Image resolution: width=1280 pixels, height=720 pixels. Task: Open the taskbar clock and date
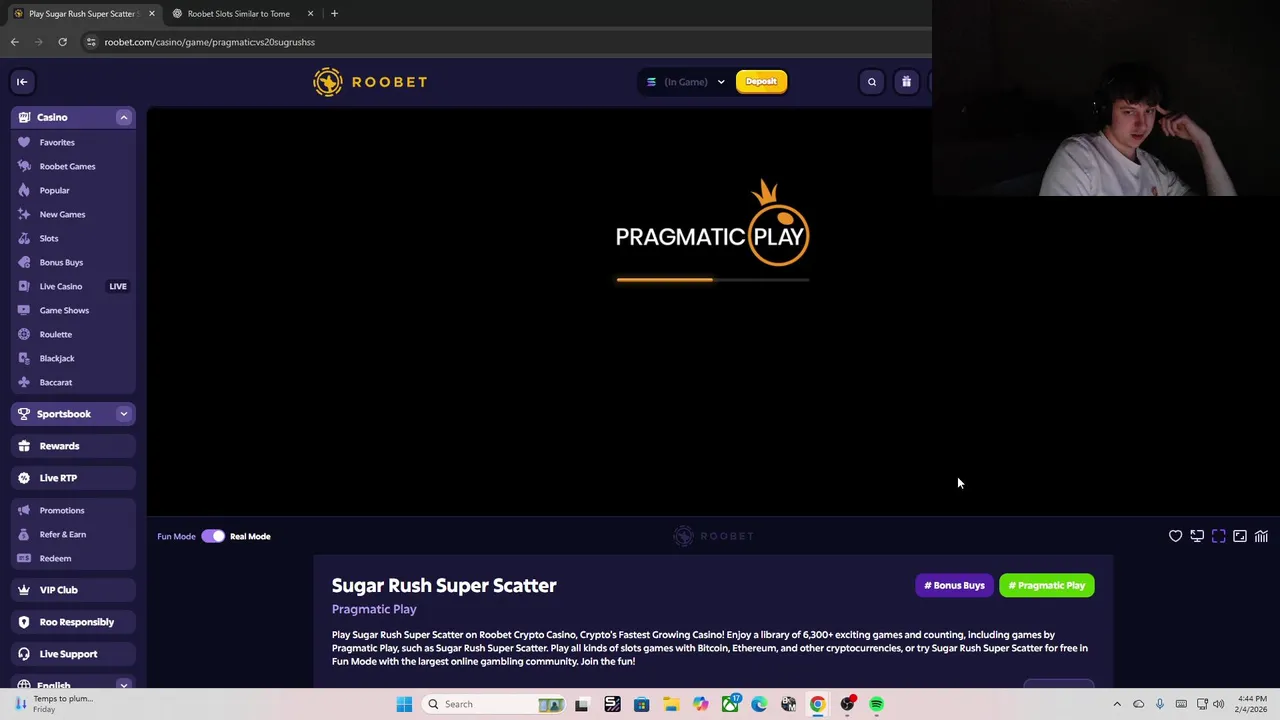coord(1252,704)
